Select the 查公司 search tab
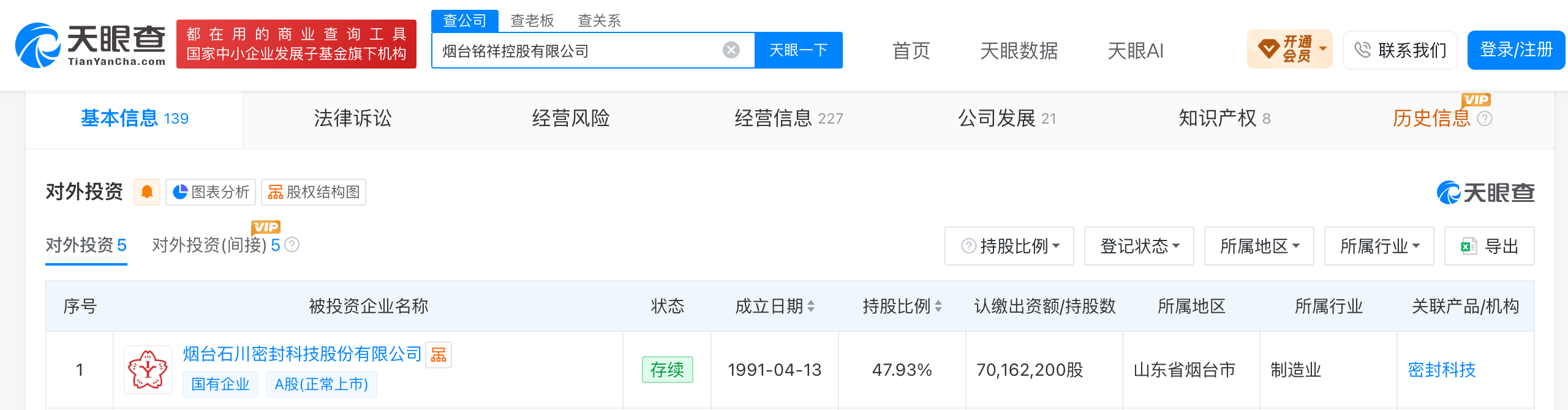The width and height of the screenshot is (1568, 410). (x=465, y=21)
